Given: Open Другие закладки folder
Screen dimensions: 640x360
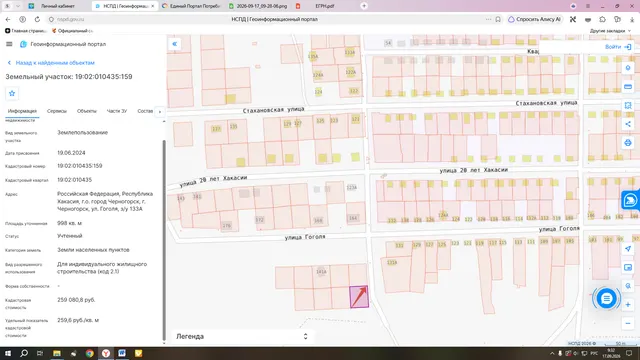Looking at the screenshot, I should pos(610,31).
